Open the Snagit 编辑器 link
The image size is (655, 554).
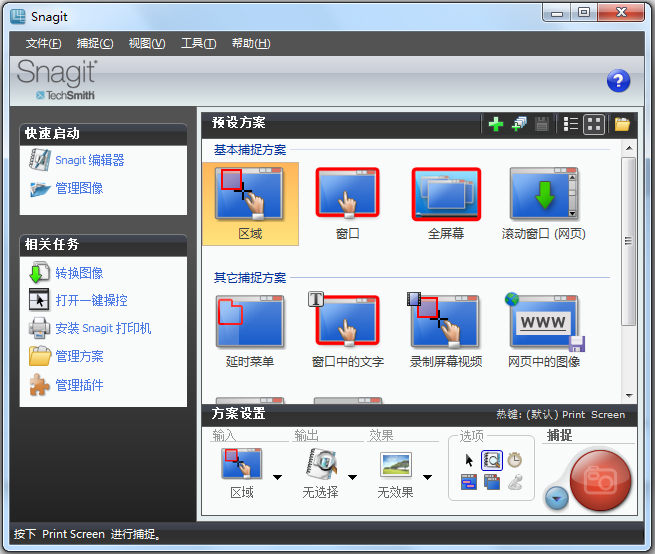90,160
